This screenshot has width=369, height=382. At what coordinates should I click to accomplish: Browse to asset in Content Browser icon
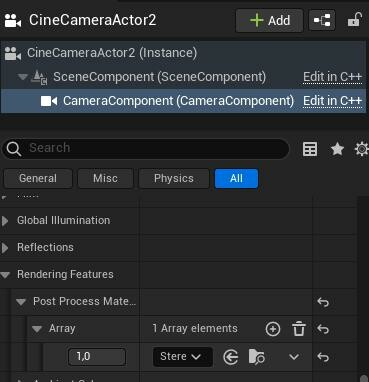257,357
